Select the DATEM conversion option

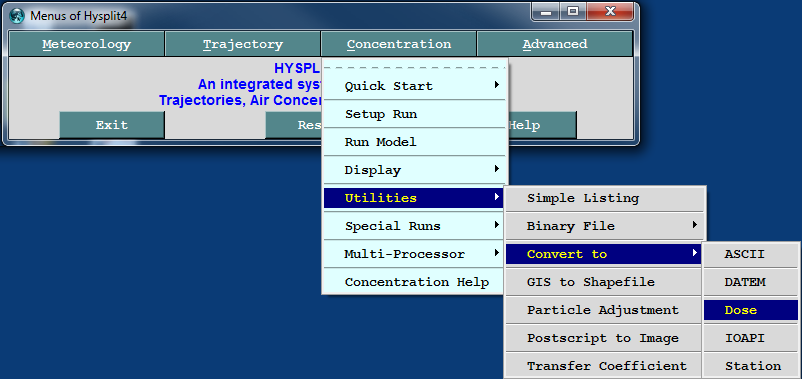751,282
